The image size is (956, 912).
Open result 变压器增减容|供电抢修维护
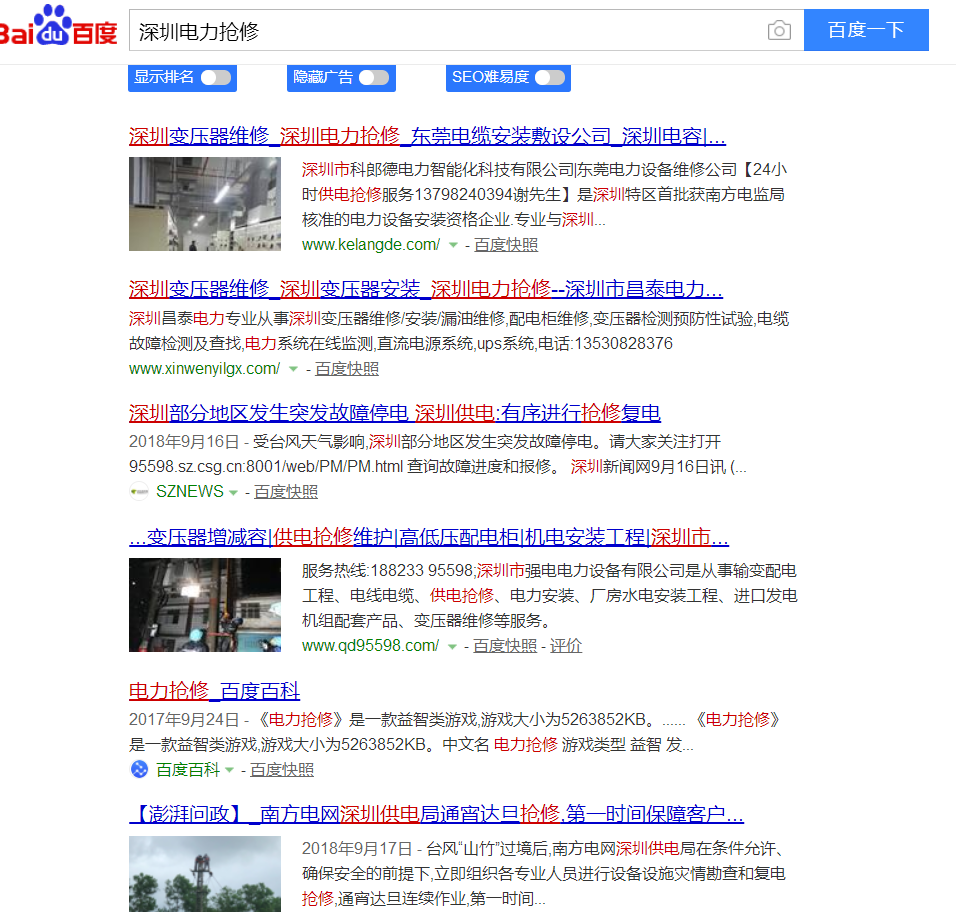[x=429, y=537]
